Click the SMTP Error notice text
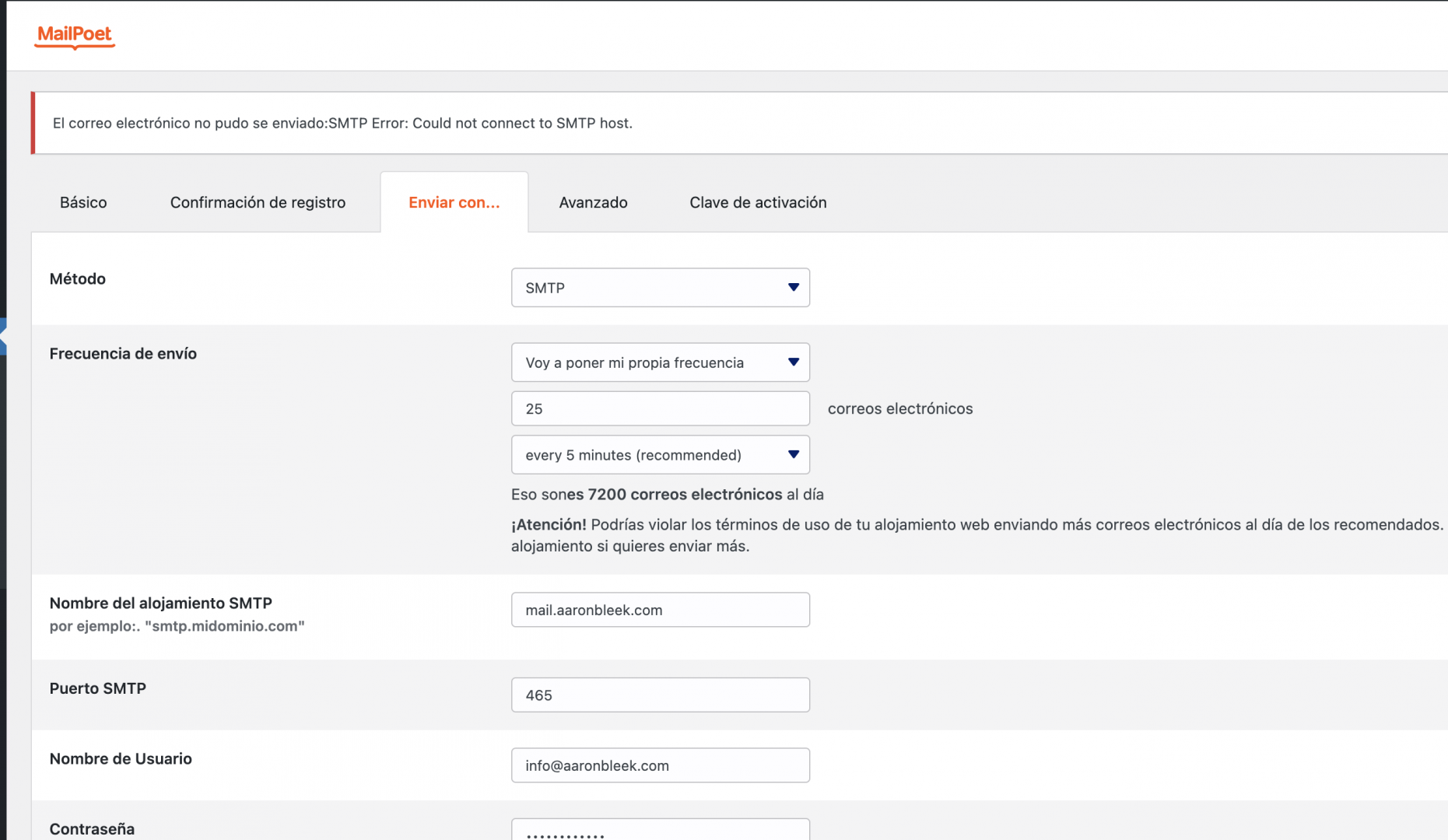Image resolution: width=1448 pixels, height=840 pixels. click(x=342, y=123)
